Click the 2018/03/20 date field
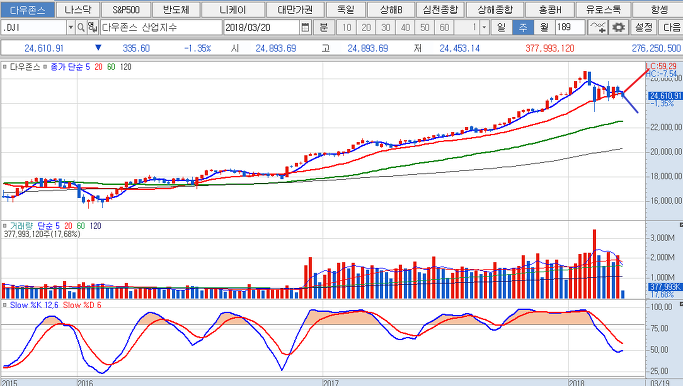 pos(261,27)
